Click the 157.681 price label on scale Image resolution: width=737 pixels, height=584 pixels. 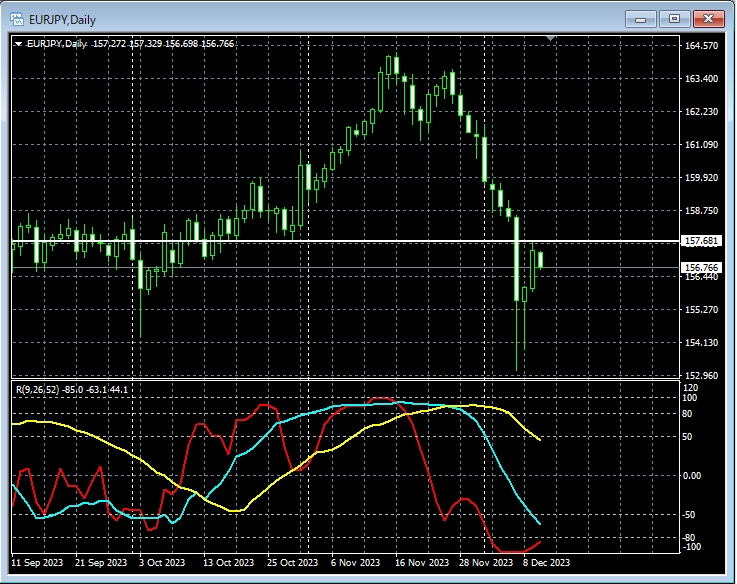(x=700, y=241)
